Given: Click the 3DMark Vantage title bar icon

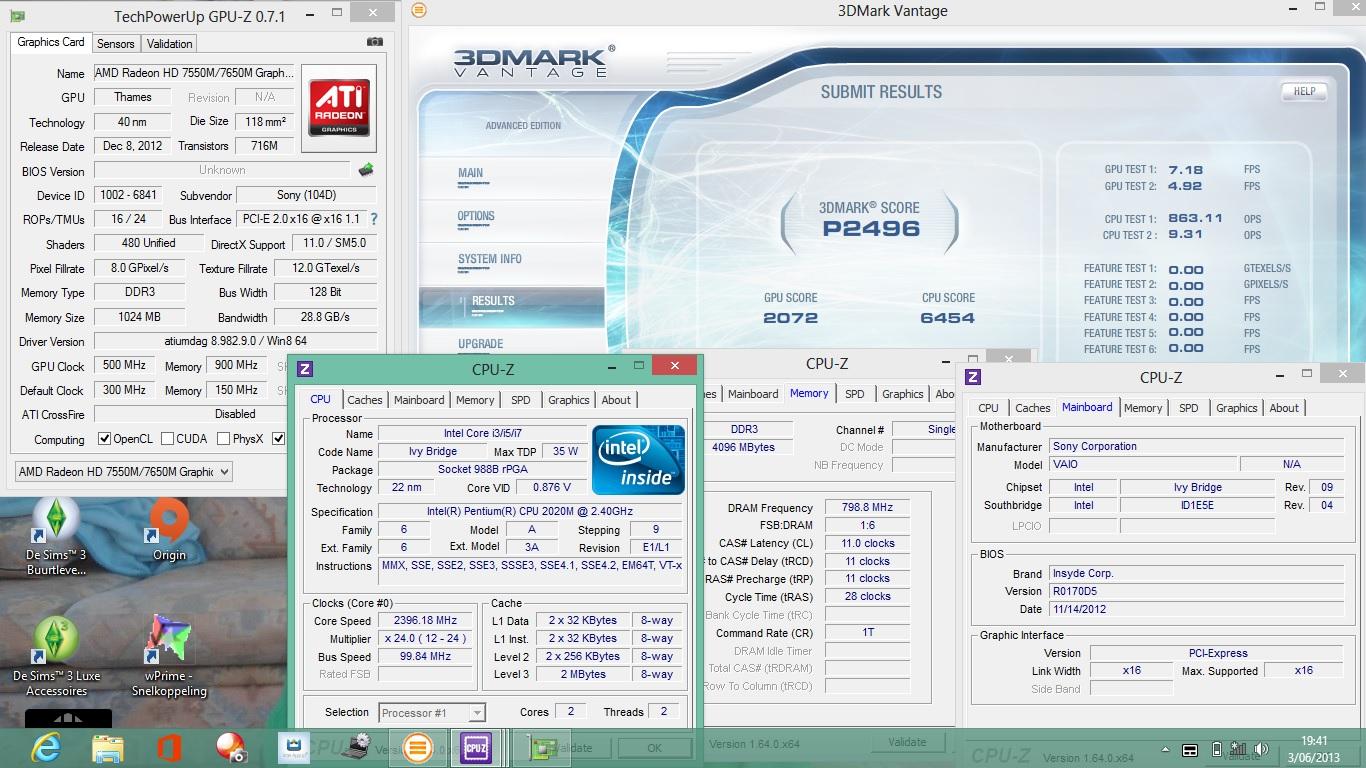Looking at the screenshot, I should point(419,11).
